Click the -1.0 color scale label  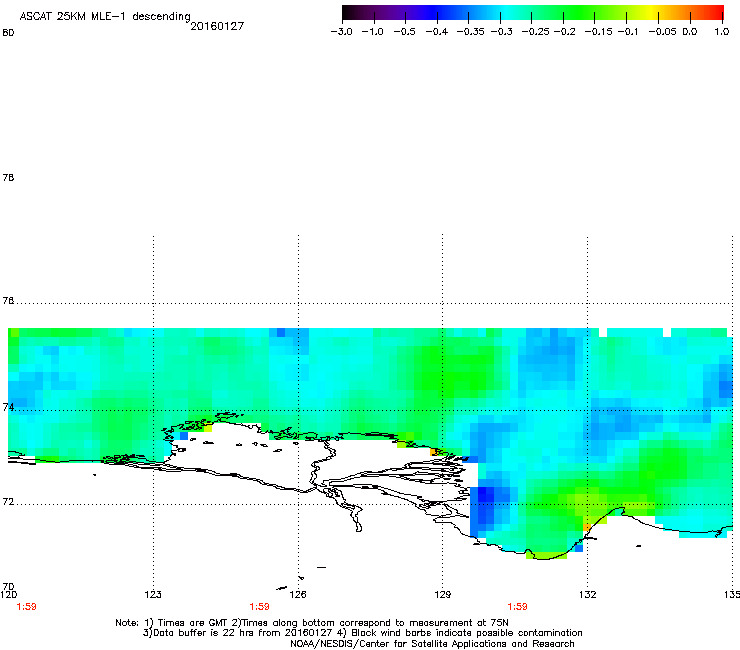click(372, 32)
